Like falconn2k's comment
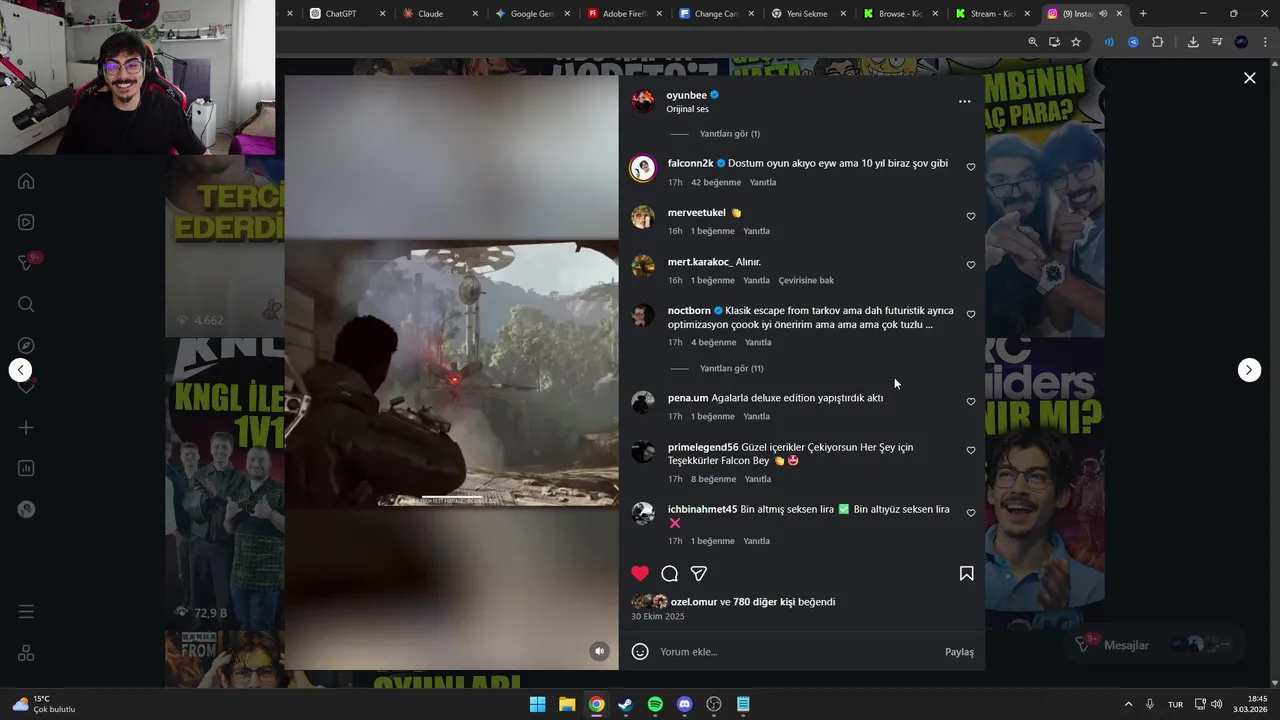This screenshot has width=1280, height=720. tap(970, 167)
